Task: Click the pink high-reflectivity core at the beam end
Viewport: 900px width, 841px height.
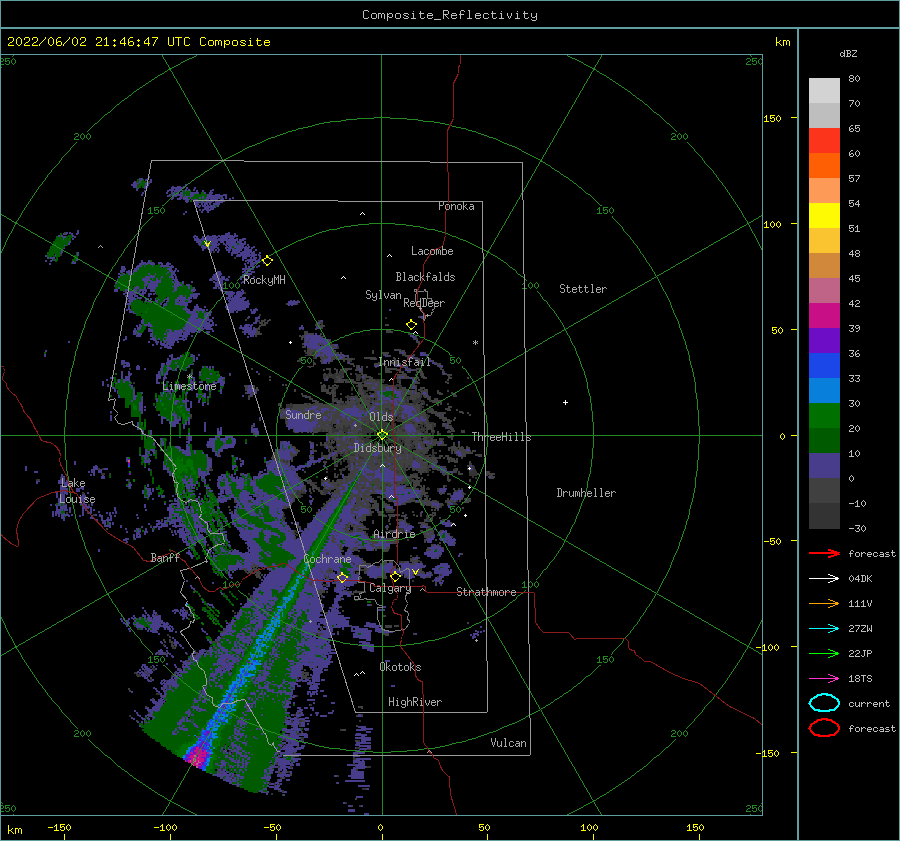Action: [x=198, y=755]
